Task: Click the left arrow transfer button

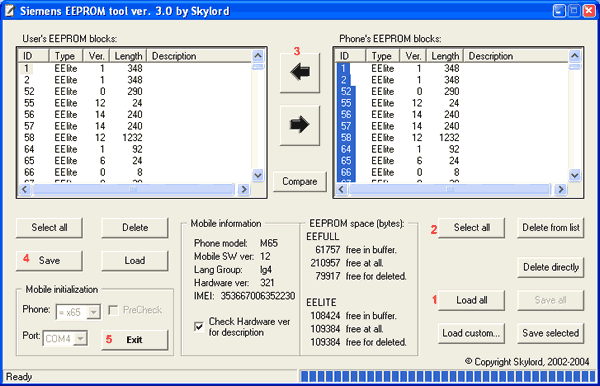Action: 300,72
